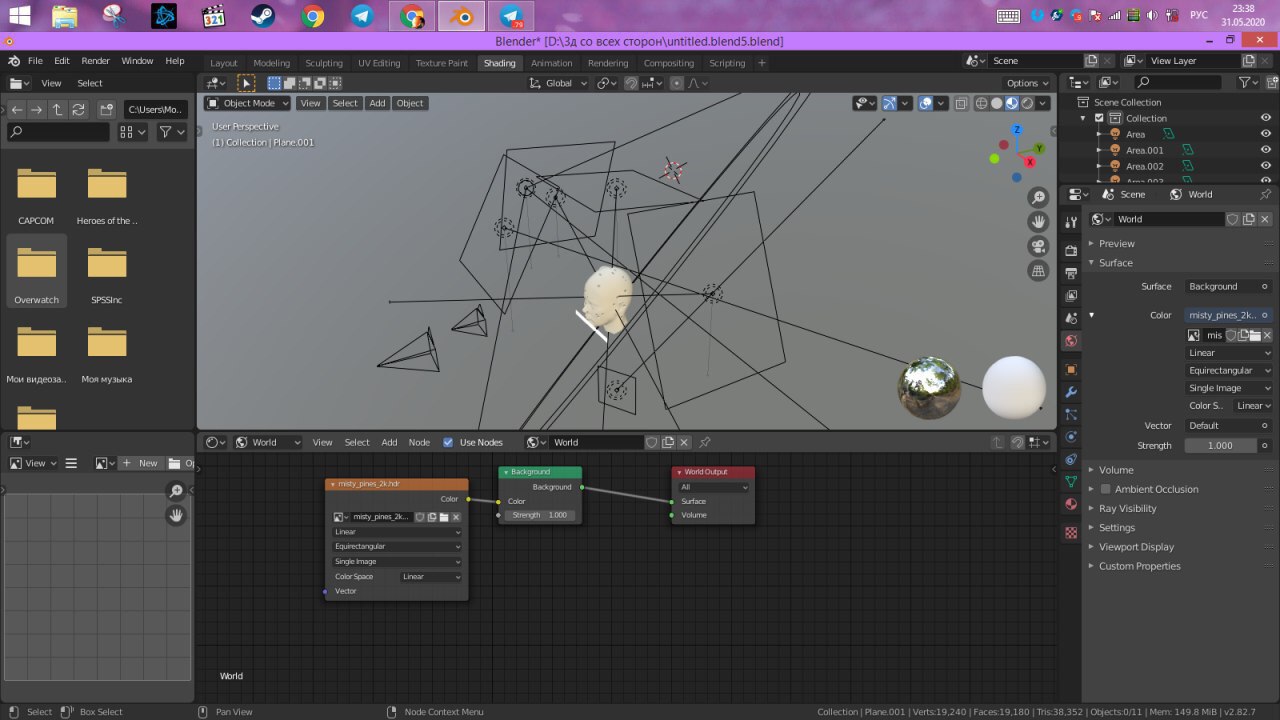The height and width of the screenshot is (720, 1280).
Task: Enable the Use Nodes checkbox
Action: tap(448, 442)
